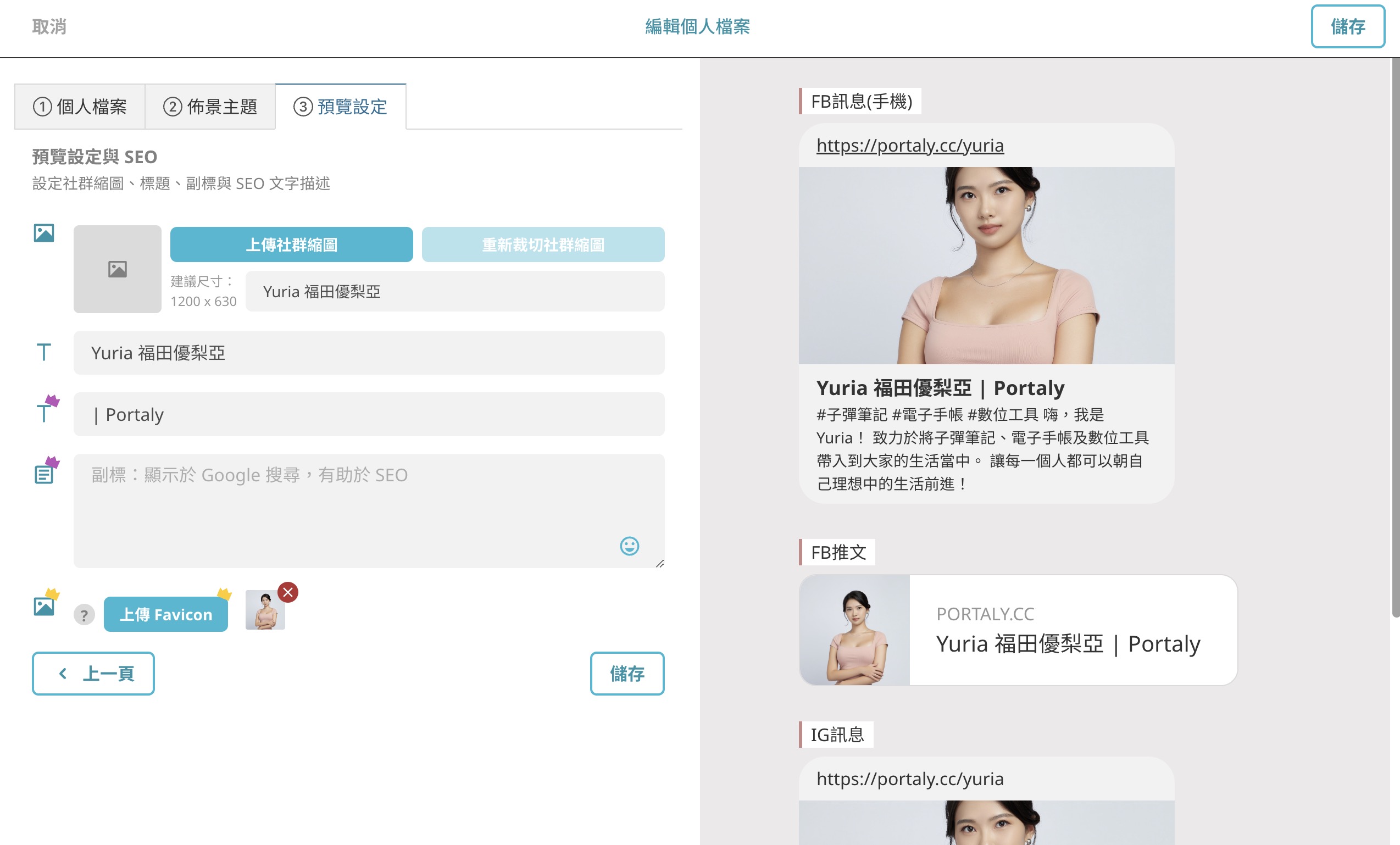Click the 設定社群縮圖、標題 description text

pos(181,184)
